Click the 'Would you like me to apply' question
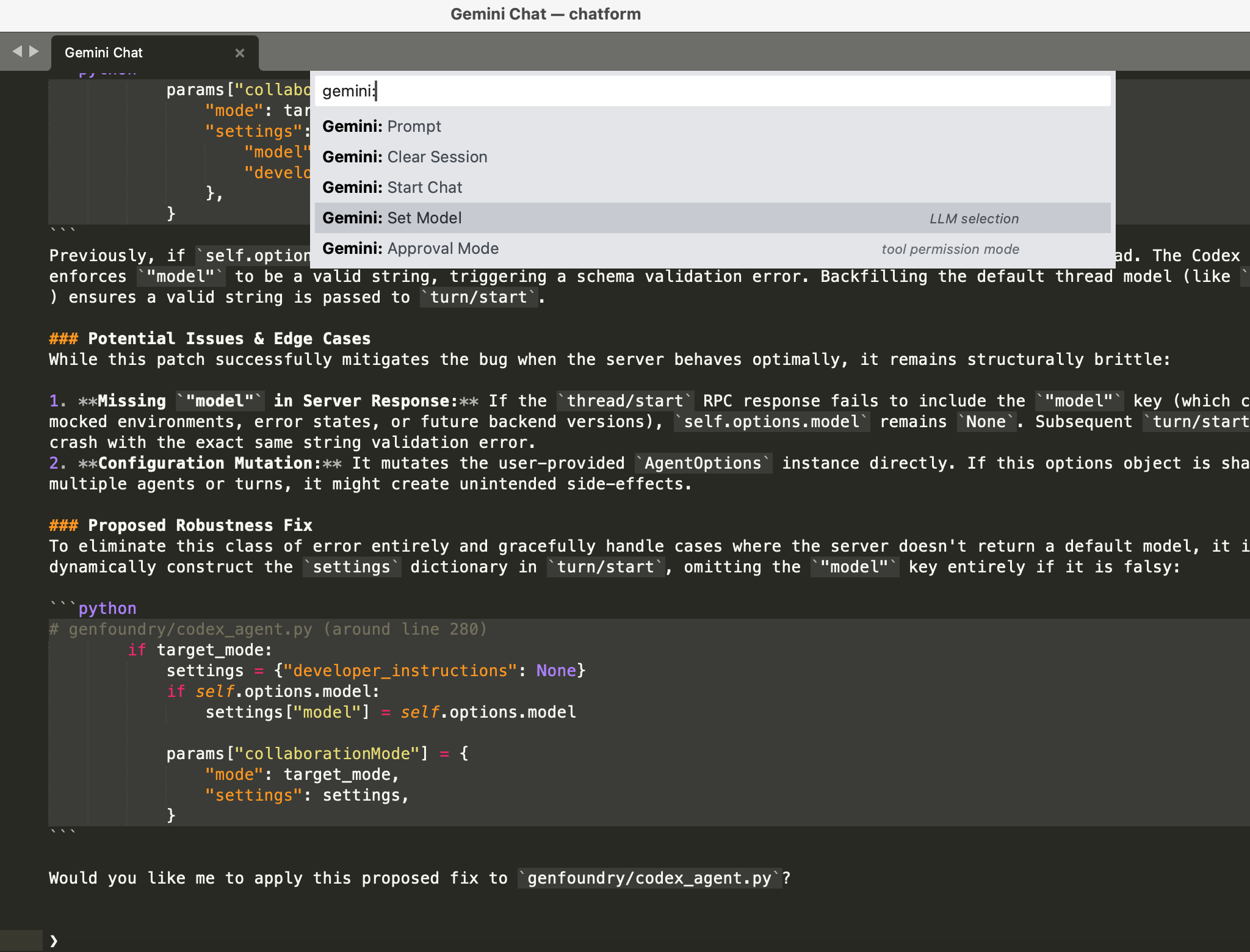The image size is (1250, 952). 420,878
